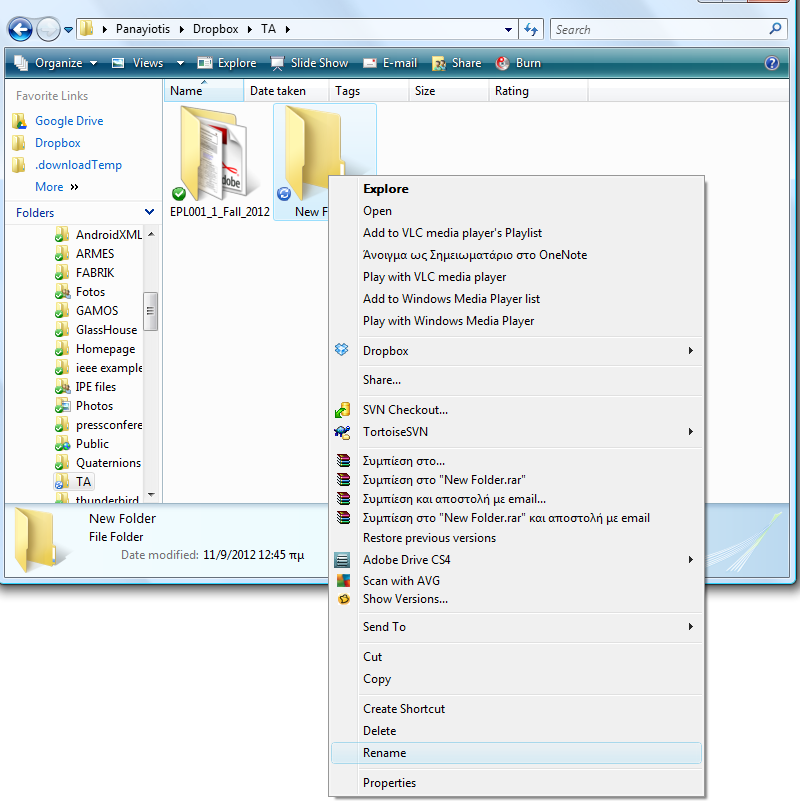Click into the Search input field
The width and height of the screenshot is (800, 801).
pos(659,30)
